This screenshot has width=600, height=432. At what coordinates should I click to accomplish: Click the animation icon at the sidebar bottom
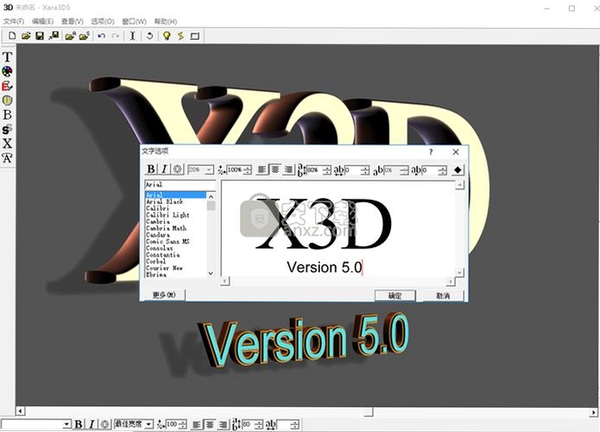7,158
